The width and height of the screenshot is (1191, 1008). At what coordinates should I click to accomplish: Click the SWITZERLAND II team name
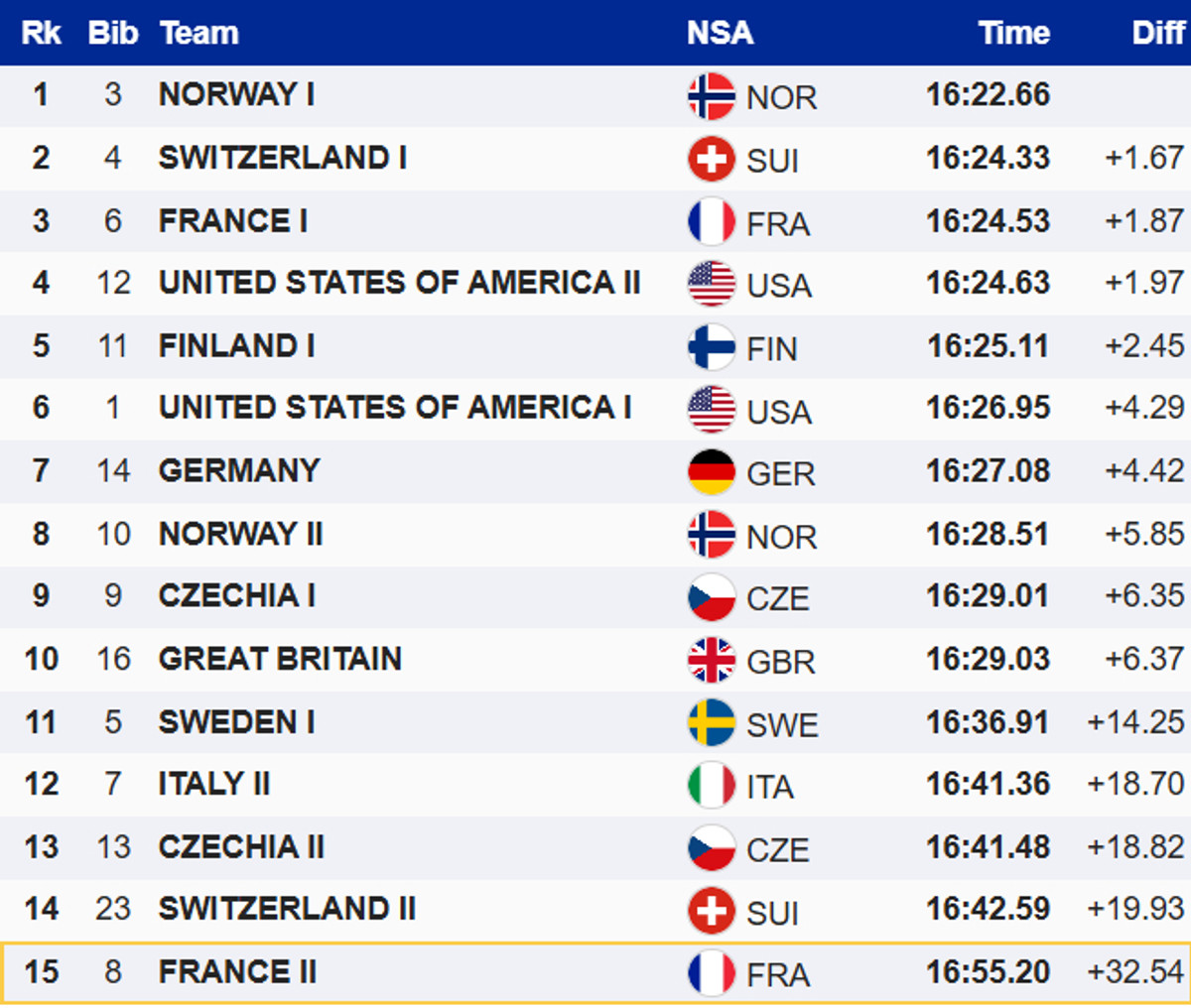point(287,909)
